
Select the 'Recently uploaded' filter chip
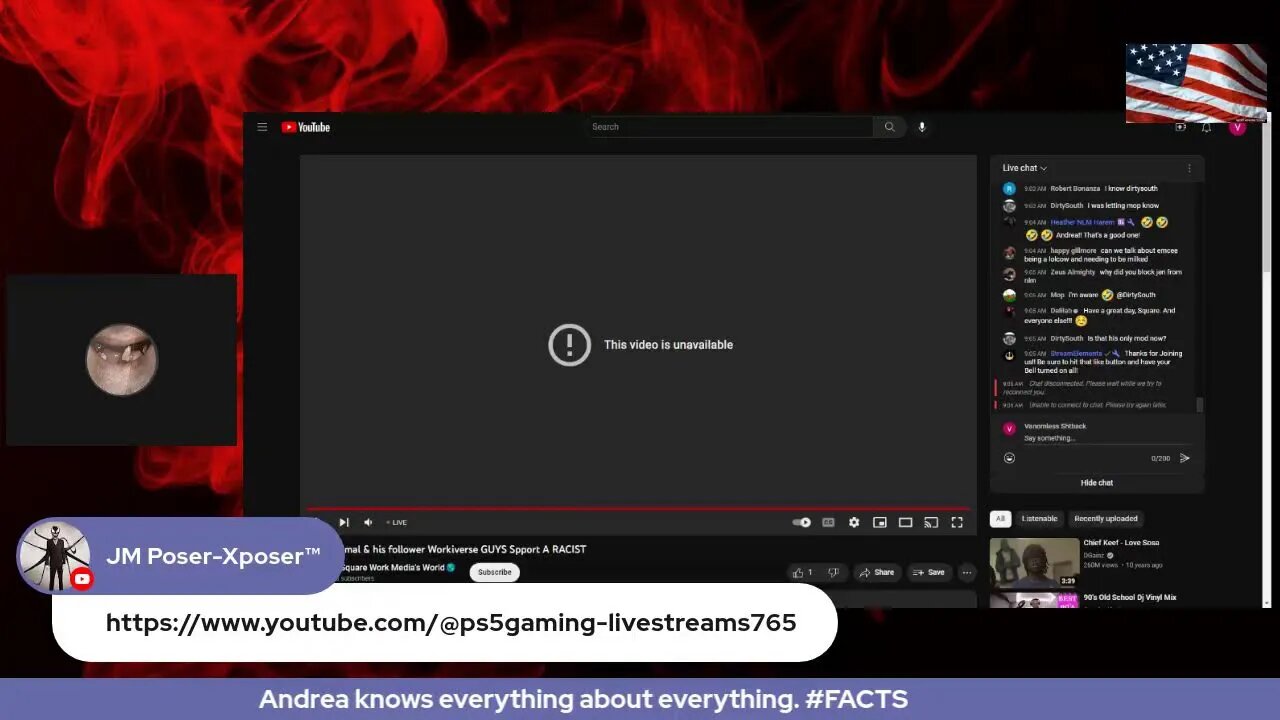click(1106, 519)
